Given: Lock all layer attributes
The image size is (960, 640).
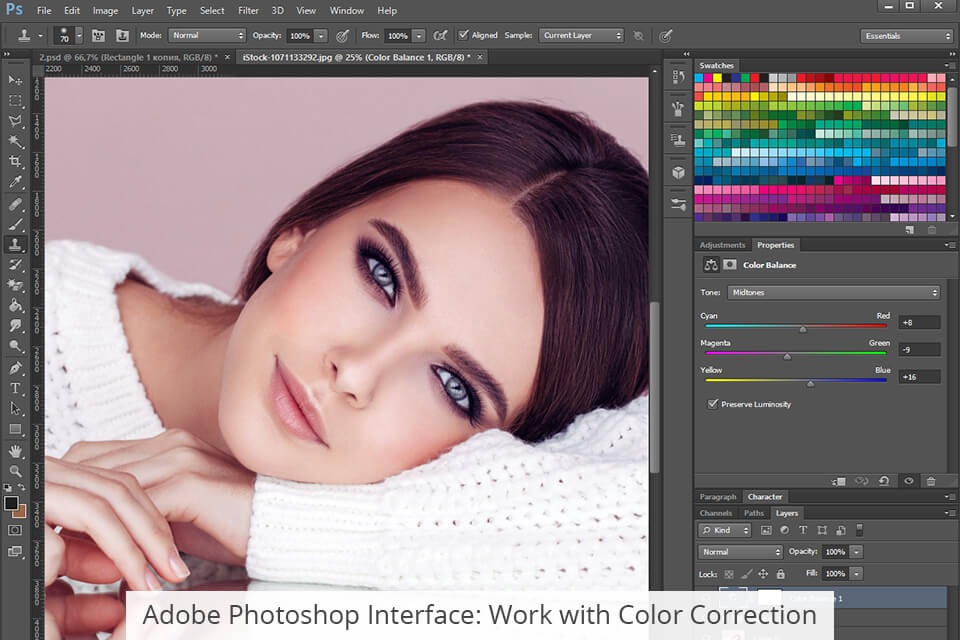Looking at the screenshot, I should pos(780,574).
